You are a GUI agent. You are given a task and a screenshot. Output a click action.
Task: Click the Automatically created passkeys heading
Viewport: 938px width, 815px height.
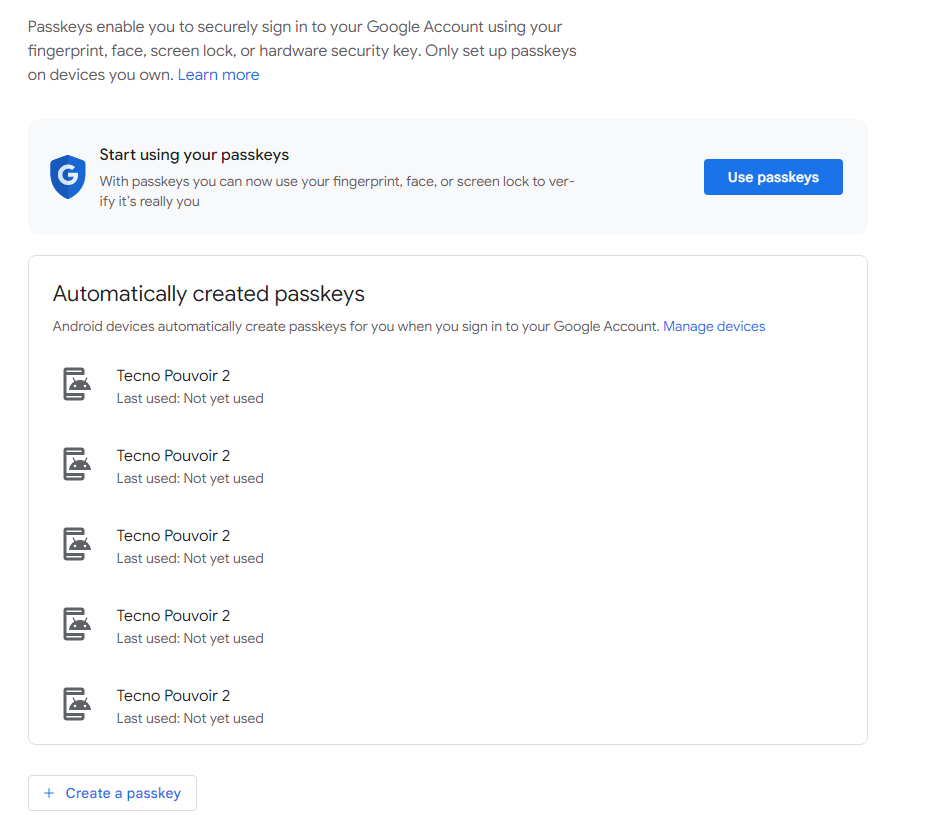[209, 294]
